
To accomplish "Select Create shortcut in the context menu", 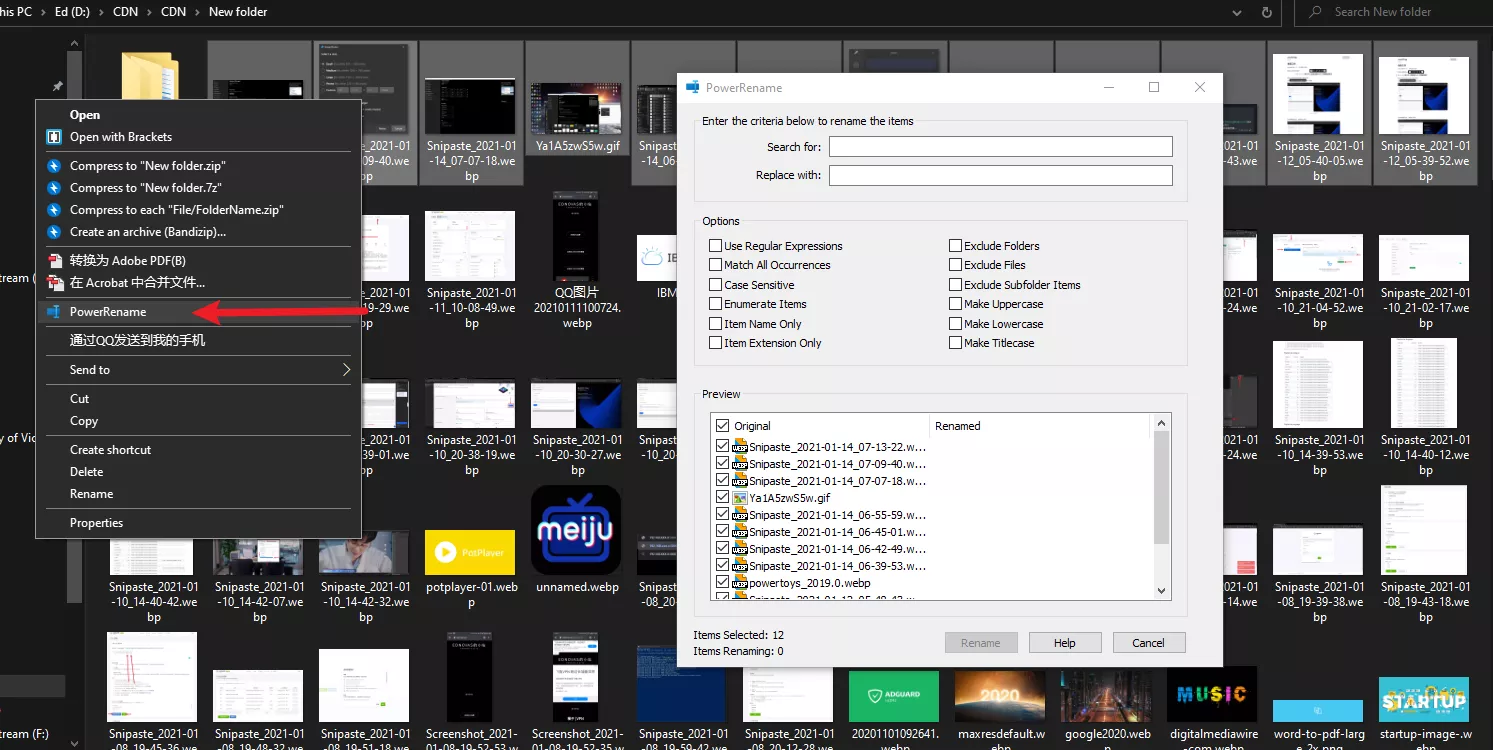I will coord(110,450).
